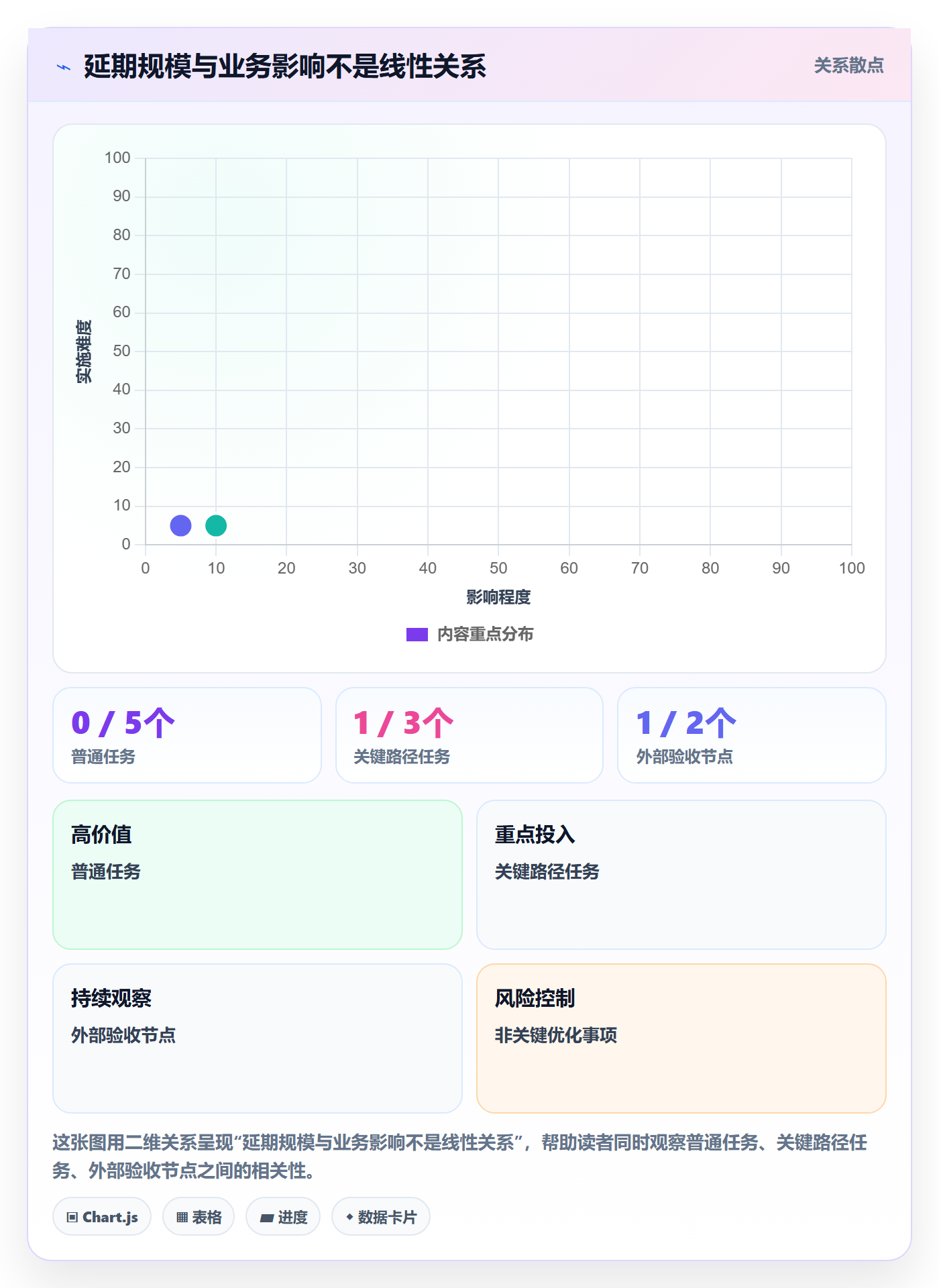Click the 非关键优化事项 text in 风险控制
939x1288 pixels.
[x=556, y=1035]
